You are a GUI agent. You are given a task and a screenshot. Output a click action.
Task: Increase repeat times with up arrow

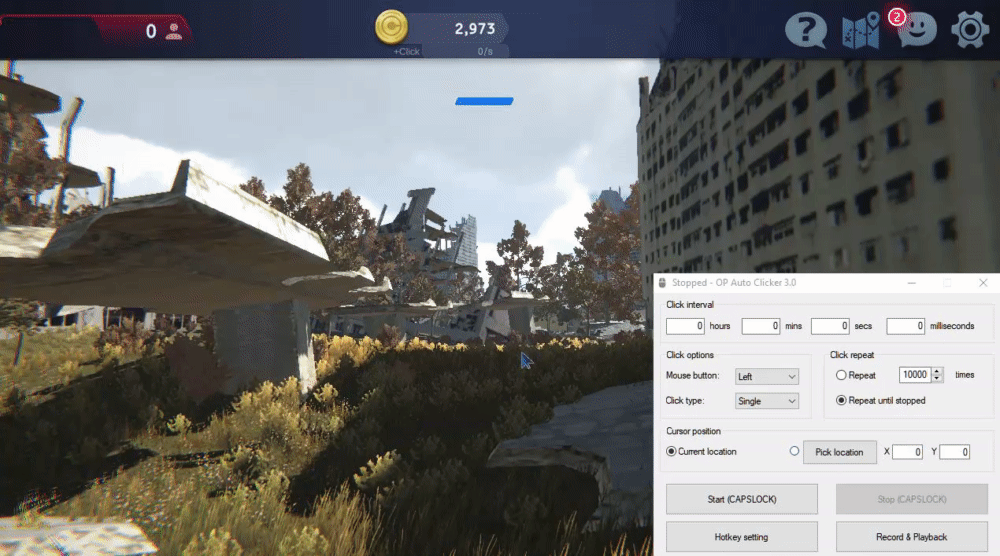937,371
